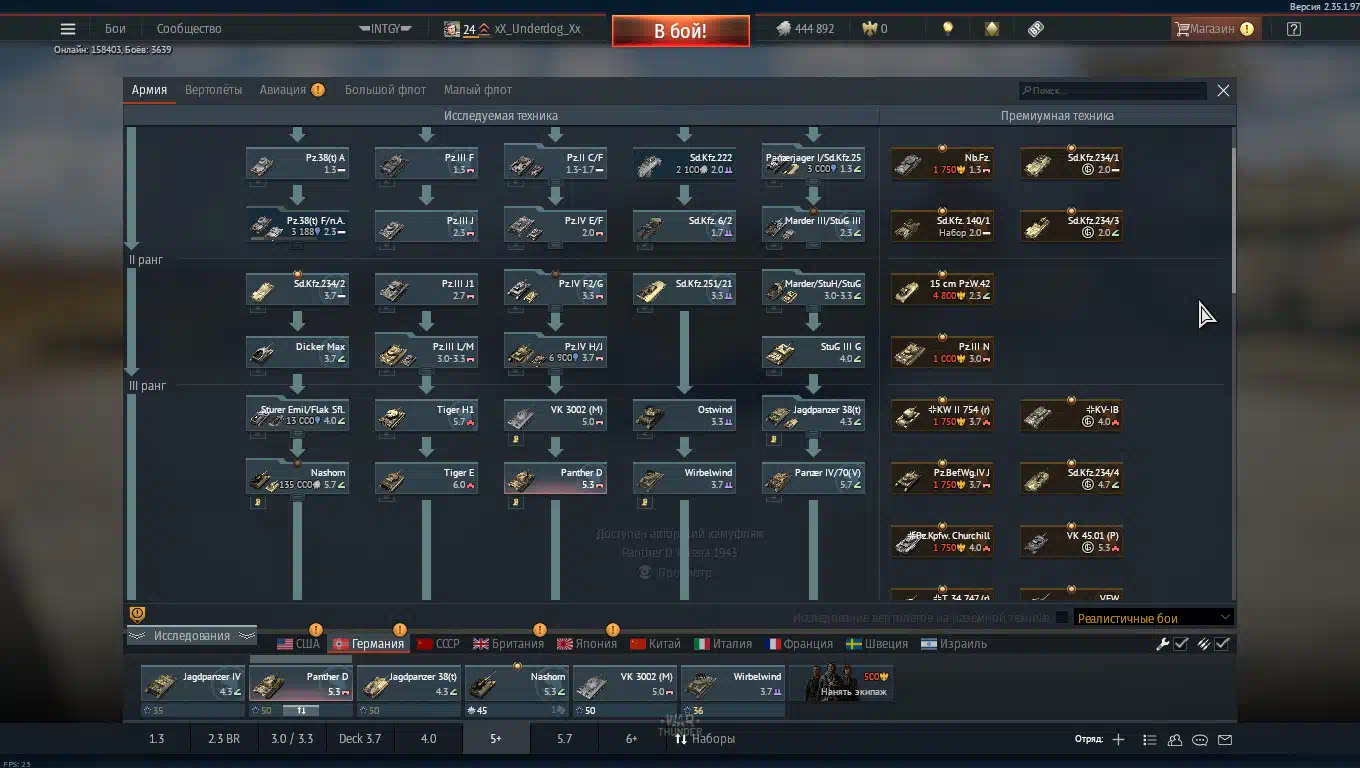Click the INTGY squadron tag
The height and width of the screenshot is (768, 1360).
pos(385,29)
